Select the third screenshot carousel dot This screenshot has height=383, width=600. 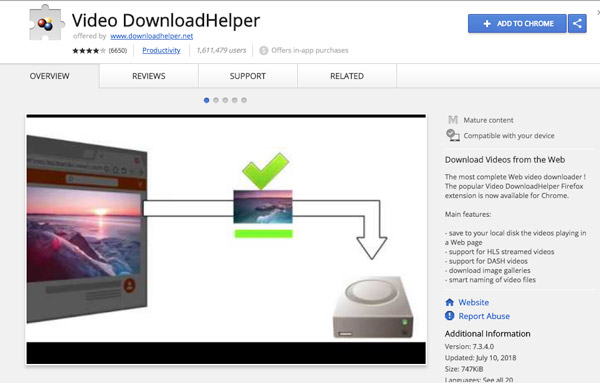pyautogui.click(x=225, y=100)
